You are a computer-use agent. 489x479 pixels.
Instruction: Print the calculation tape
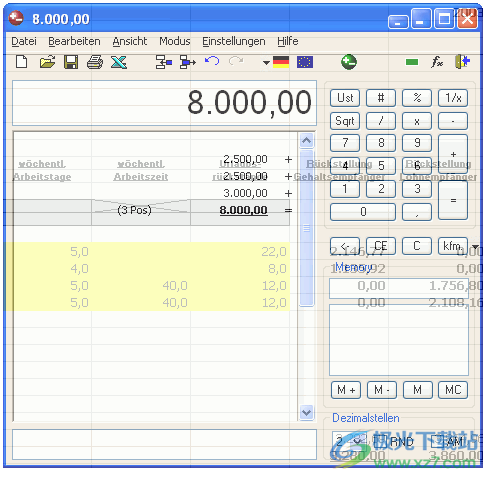point(95,62)
